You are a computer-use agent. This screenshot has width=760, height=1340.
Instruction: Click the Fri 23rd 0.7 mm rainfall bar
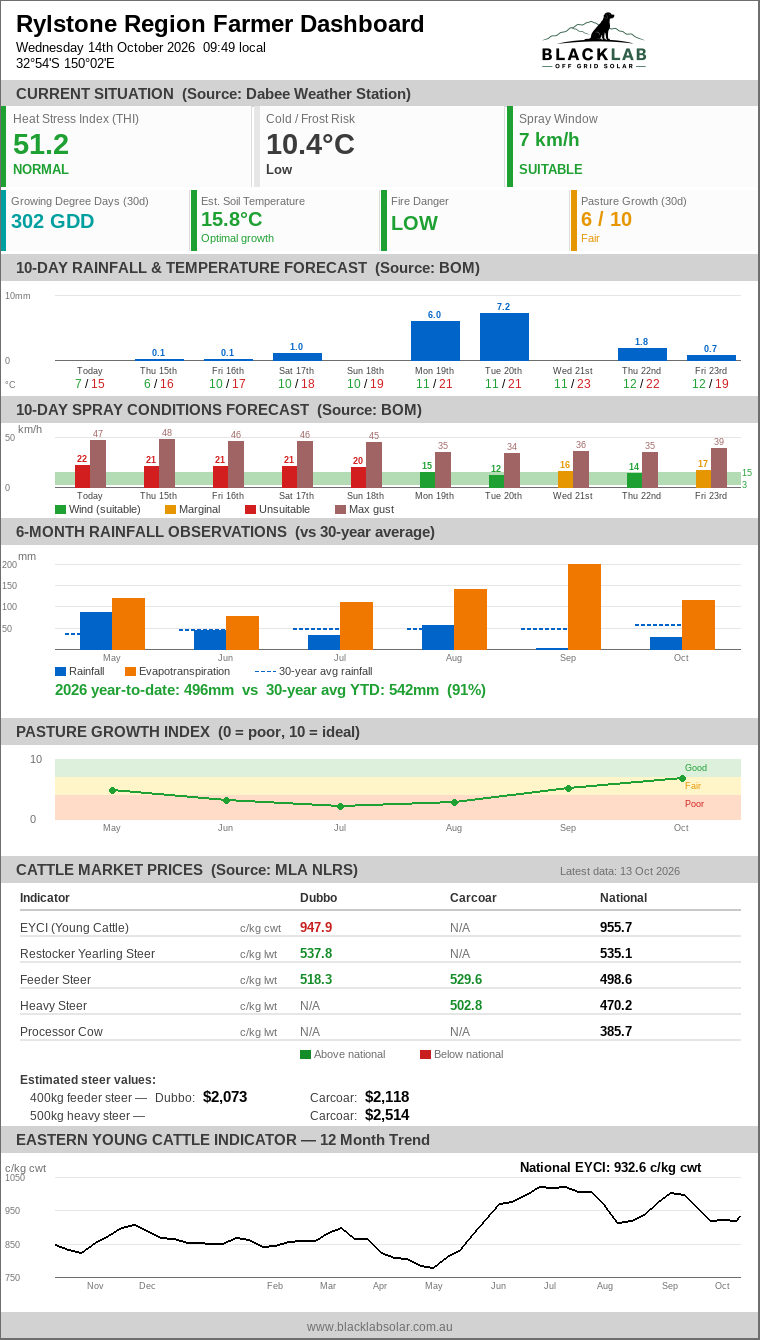711,358
